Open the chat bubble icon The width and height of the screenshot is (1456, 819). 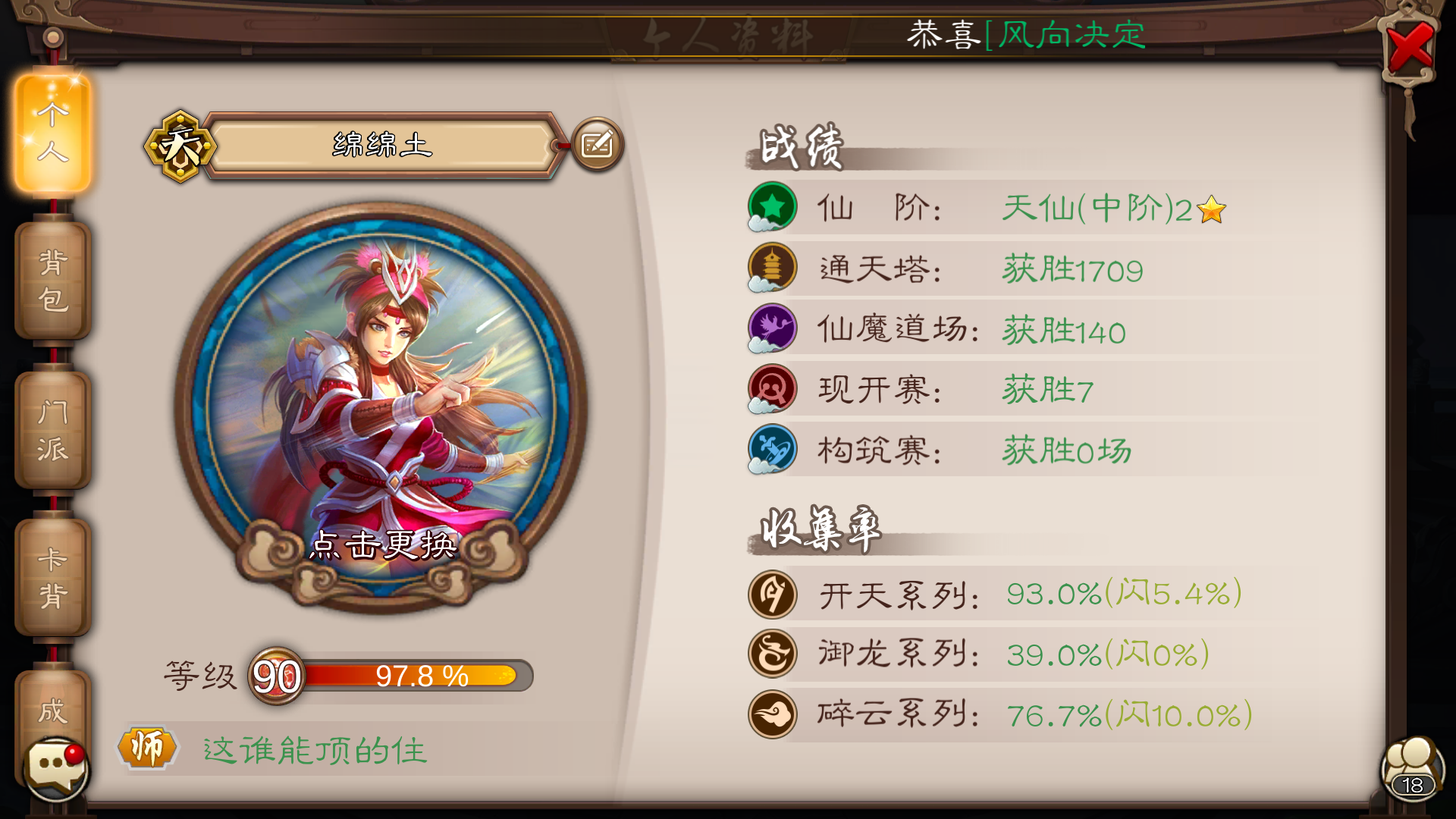[56, 768]
